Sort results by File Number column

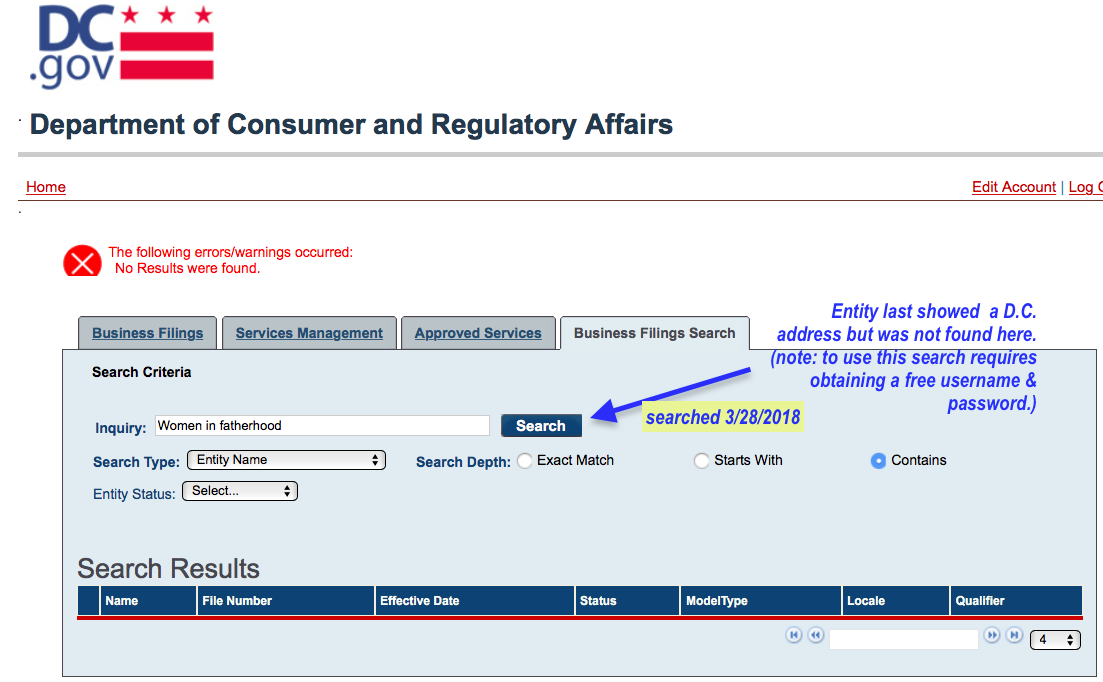coord(237,601)
